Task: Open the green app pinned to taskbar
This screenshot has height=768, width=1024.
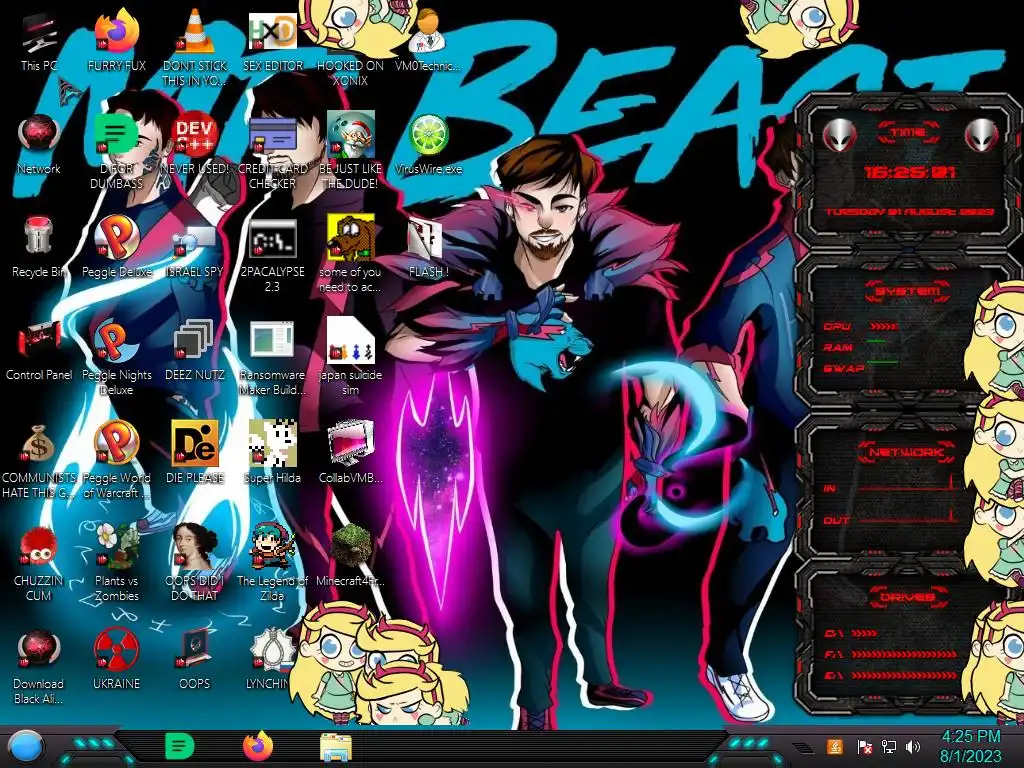Action: pyautogui.click(x=180, y=746)
